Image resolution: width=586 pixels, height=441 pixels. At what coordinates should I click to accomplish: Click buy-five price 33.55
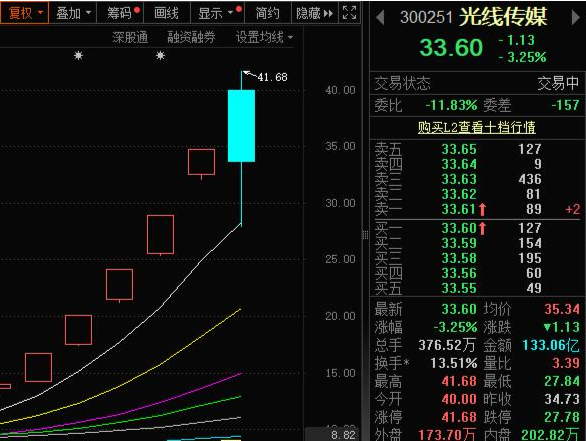click(459, 288)
